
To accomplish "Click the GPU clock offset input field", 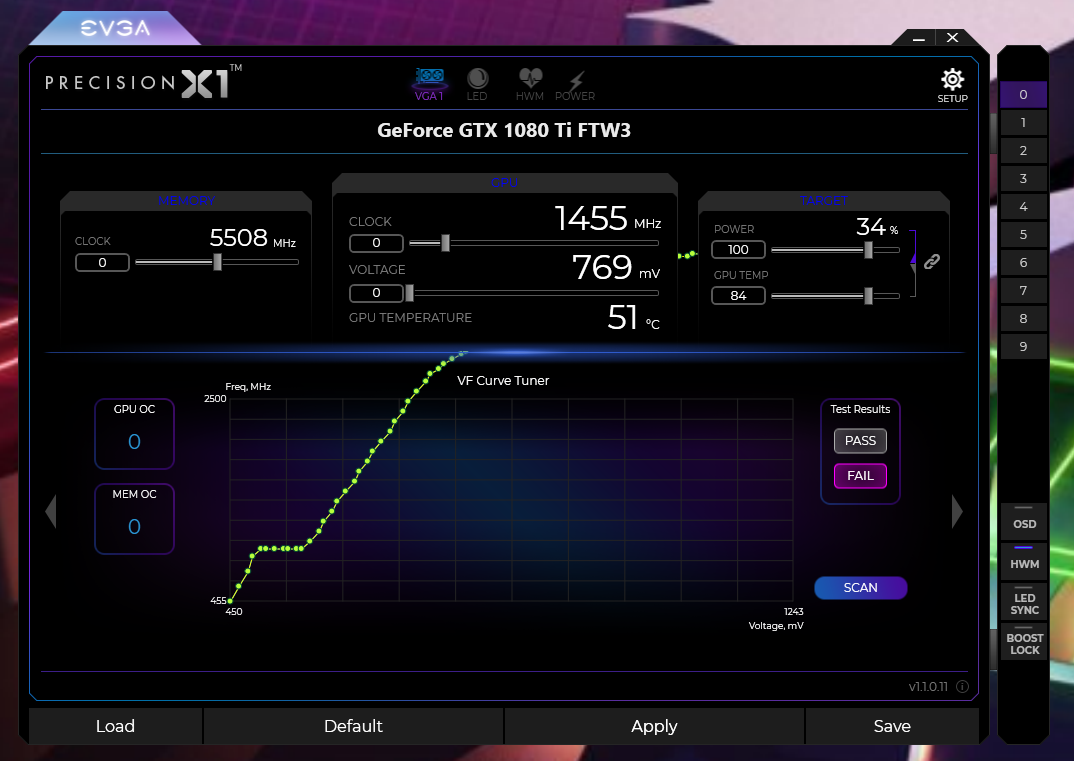I will click(376, 243).
